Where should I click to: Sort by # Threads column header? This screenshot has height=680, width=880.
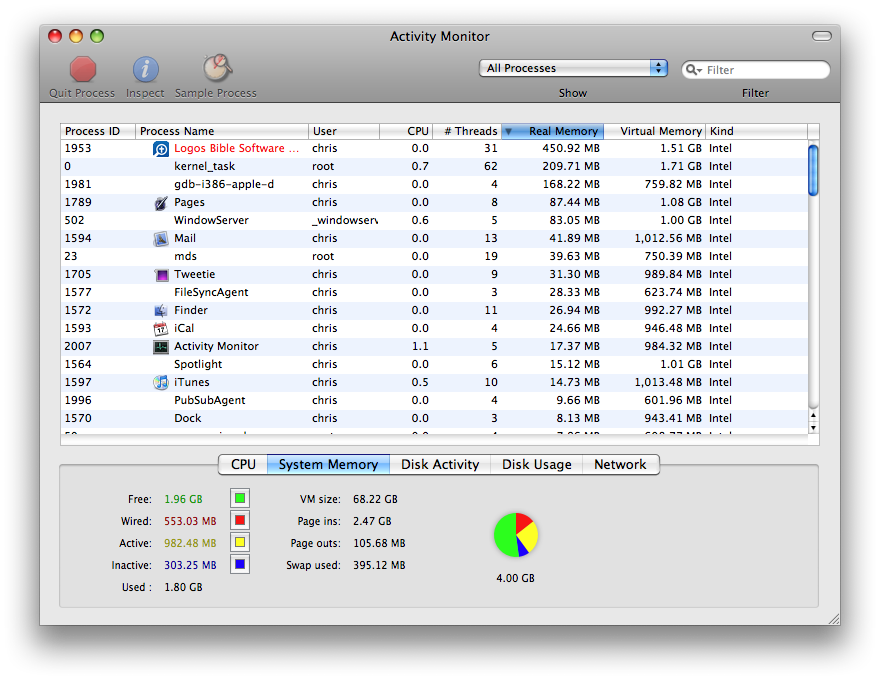[x=467, y=131]
